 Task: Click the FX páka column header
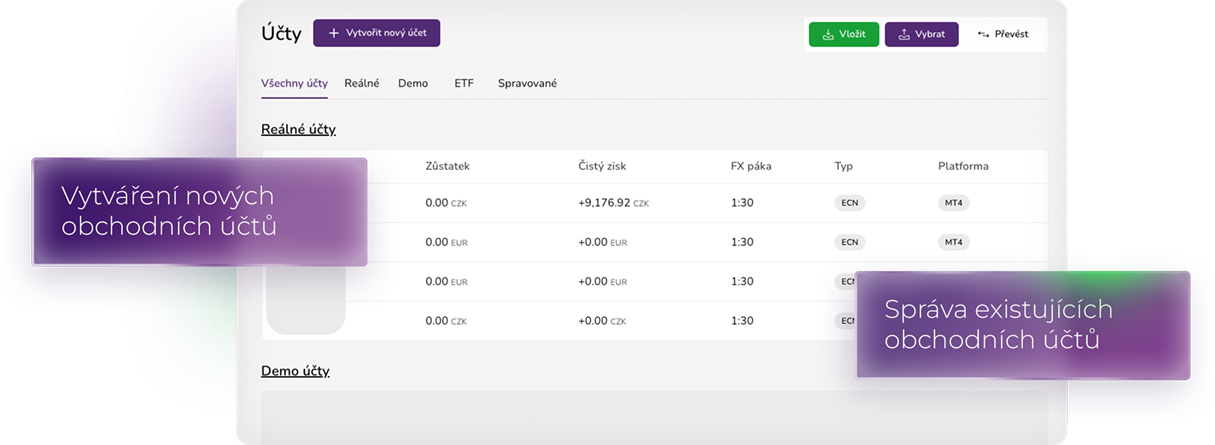coord(751,166)
